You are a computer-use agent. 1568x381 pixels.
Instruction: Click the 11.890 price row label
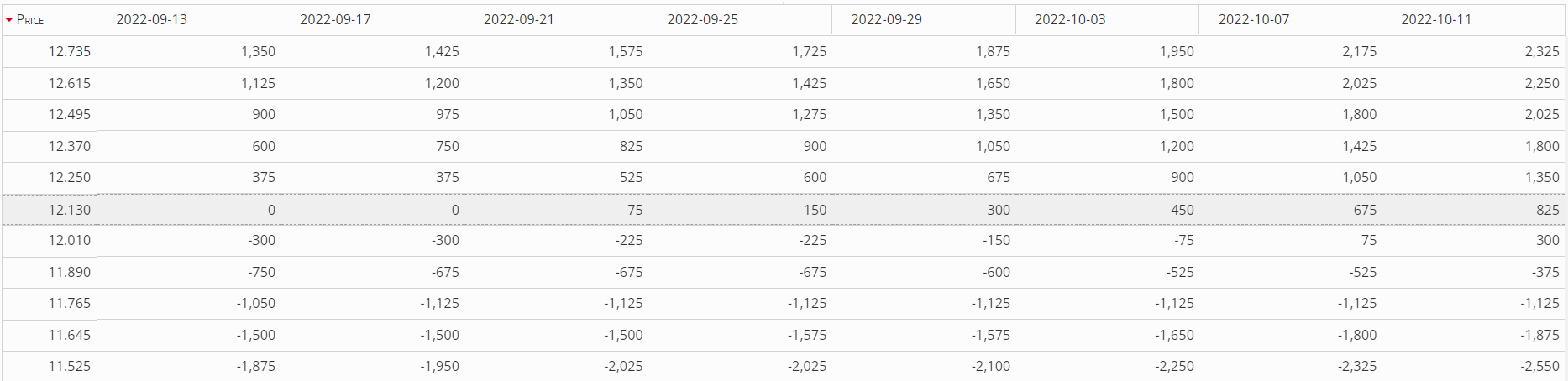(x=69, y=273)
